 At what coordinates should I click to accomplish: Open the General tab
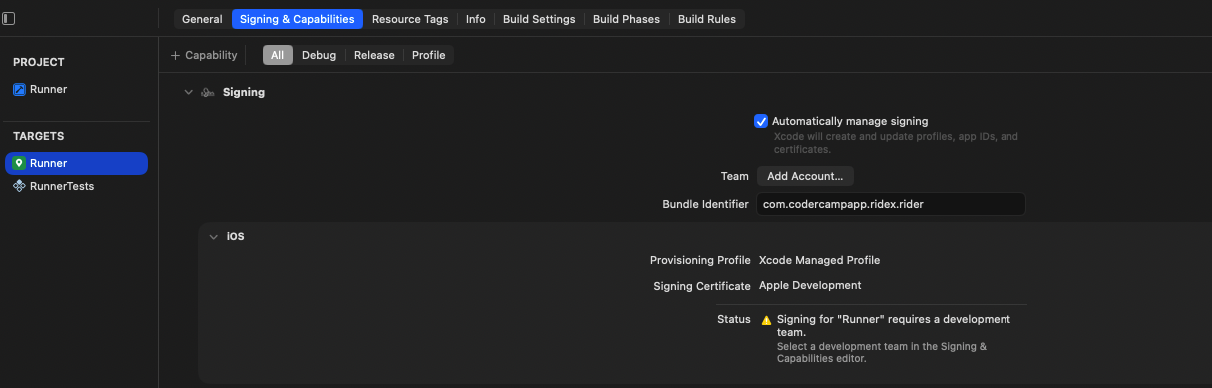click(202, 19)
